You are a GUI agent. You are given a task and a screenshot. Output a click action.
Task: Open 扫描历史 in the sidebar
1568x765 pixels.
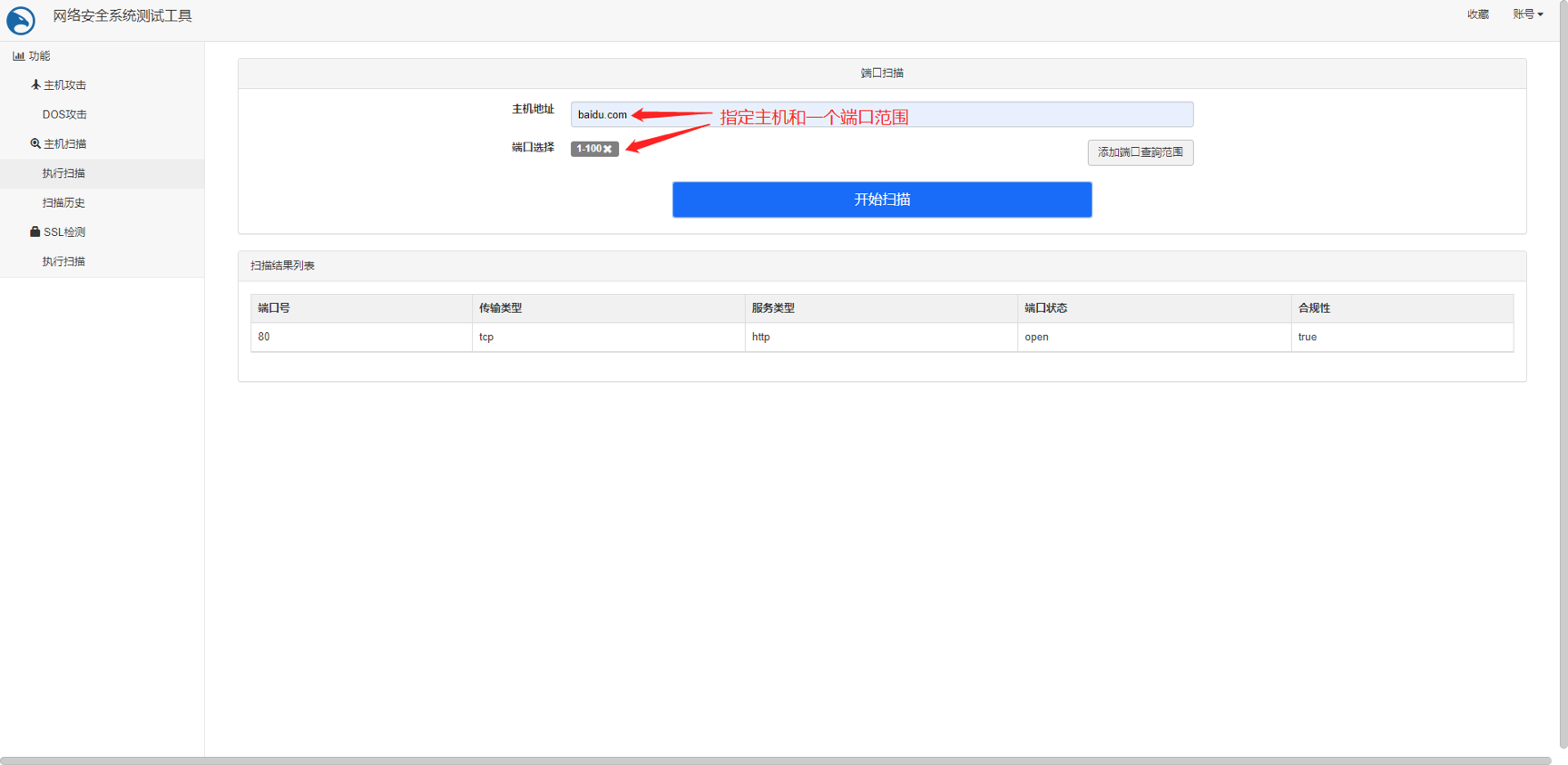point(64,203)
